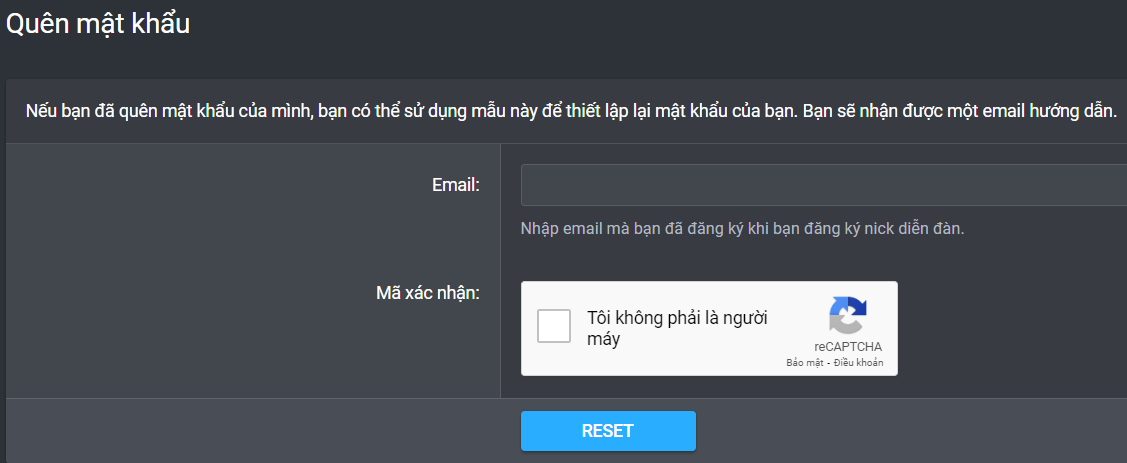
Task: Focus the Email input field
Action: click(824, 185)
